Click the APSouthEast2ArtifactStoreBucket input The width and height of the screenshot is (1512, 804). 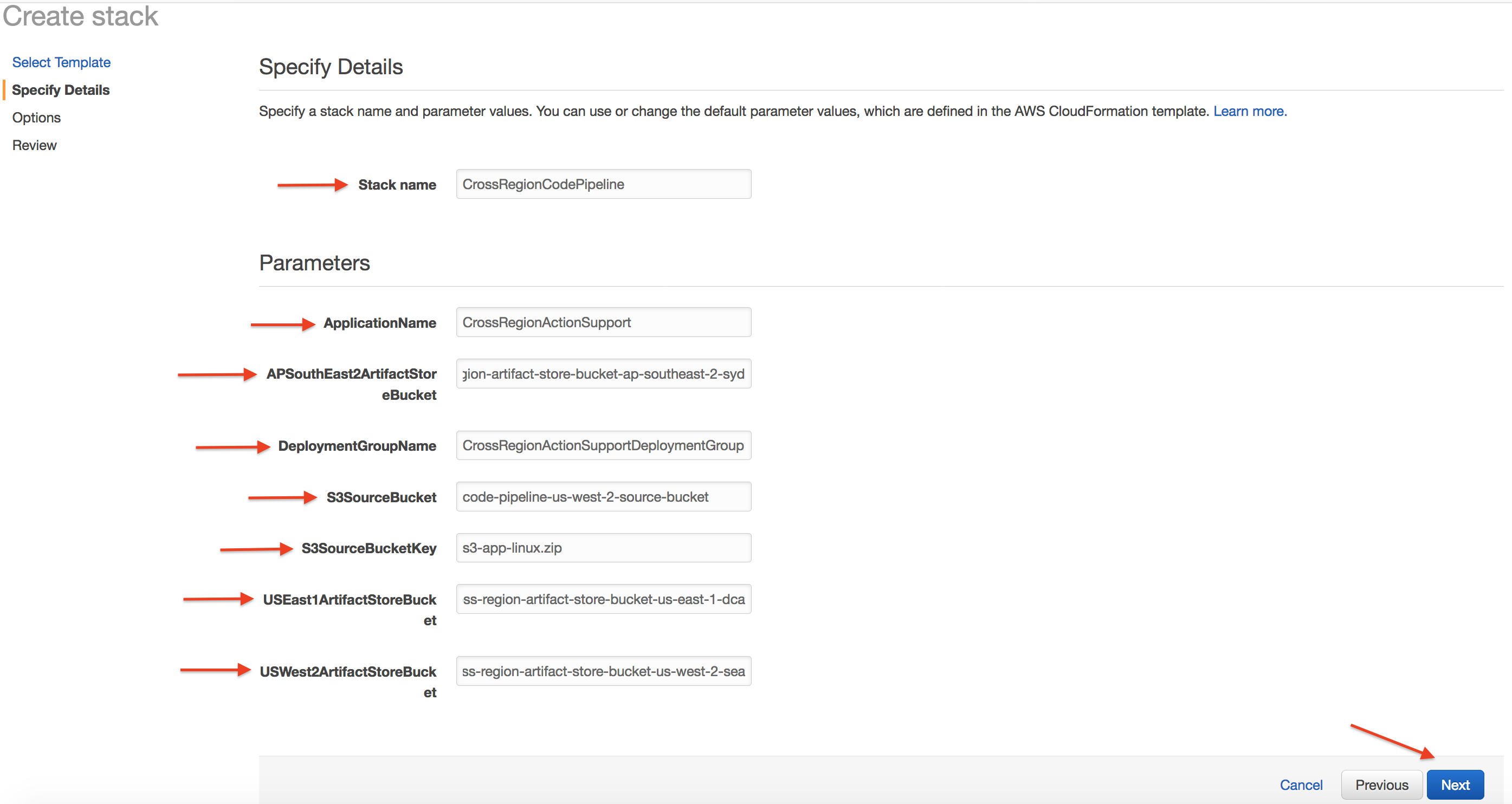(x=603, y=374)
